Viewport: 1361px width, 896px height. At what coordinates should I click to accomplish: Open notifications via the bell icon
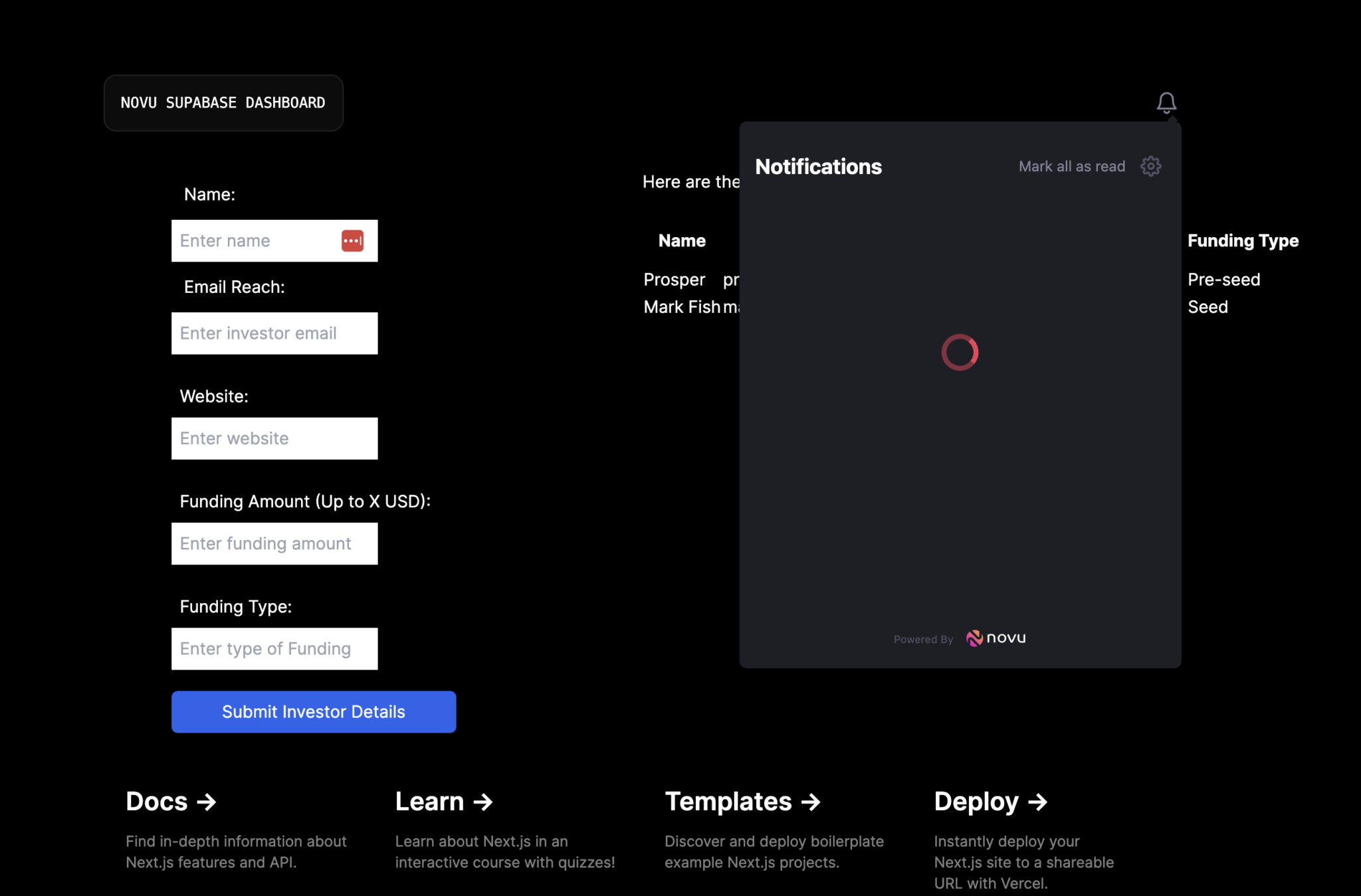tap(1166, 102)
